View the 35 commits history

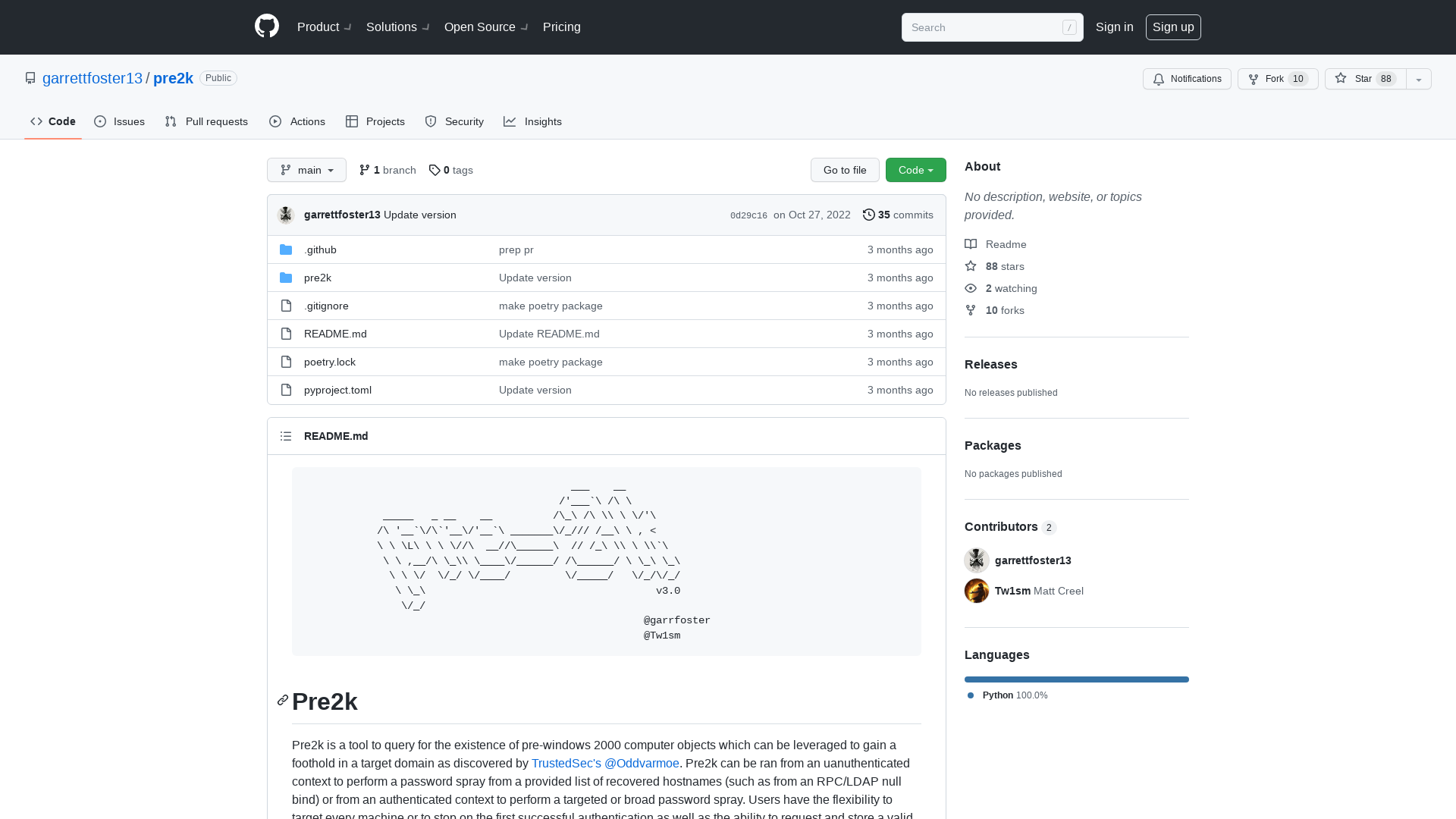(899, 215)
